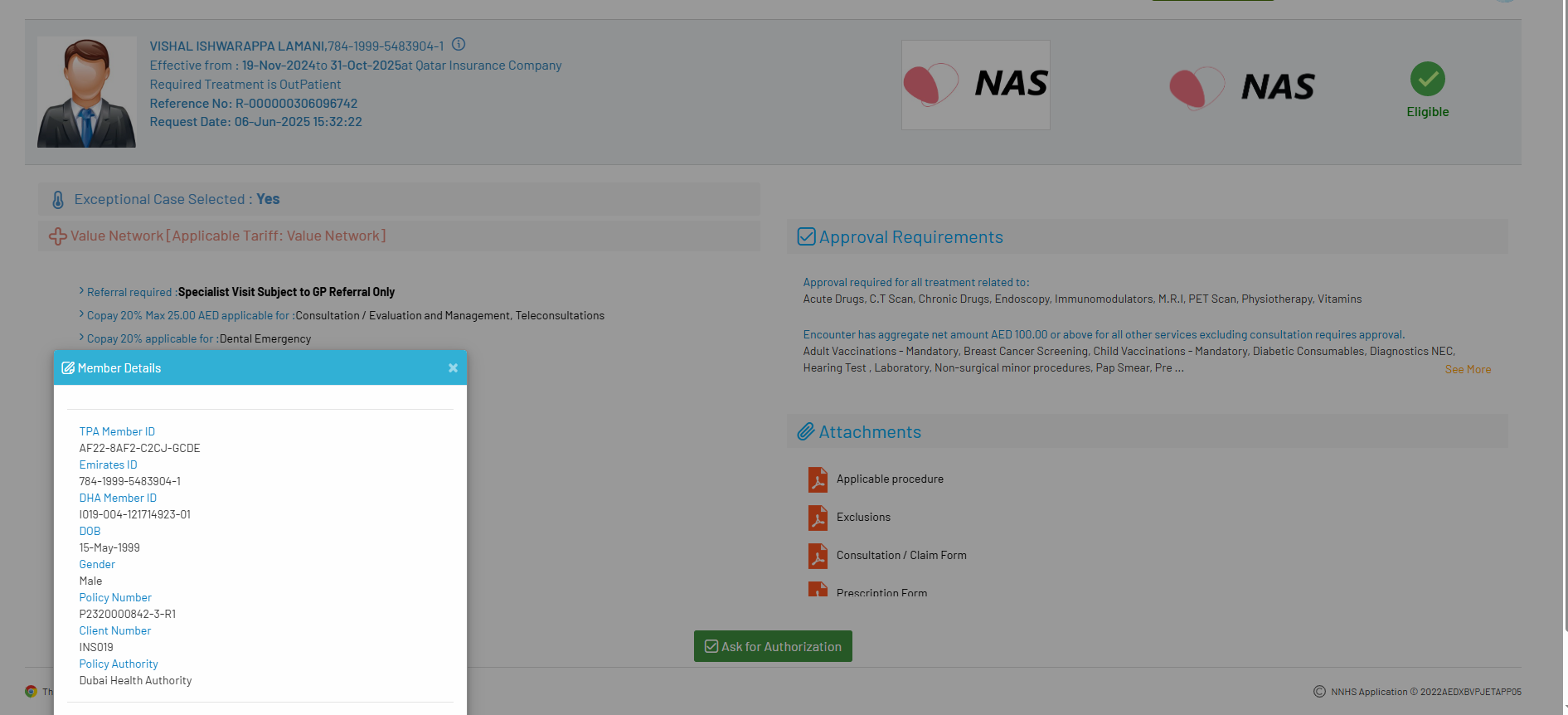The height and width of the screenshot is (715, 1568).
Task: Click the DHA Member ID label
Action: click(118, 498)
